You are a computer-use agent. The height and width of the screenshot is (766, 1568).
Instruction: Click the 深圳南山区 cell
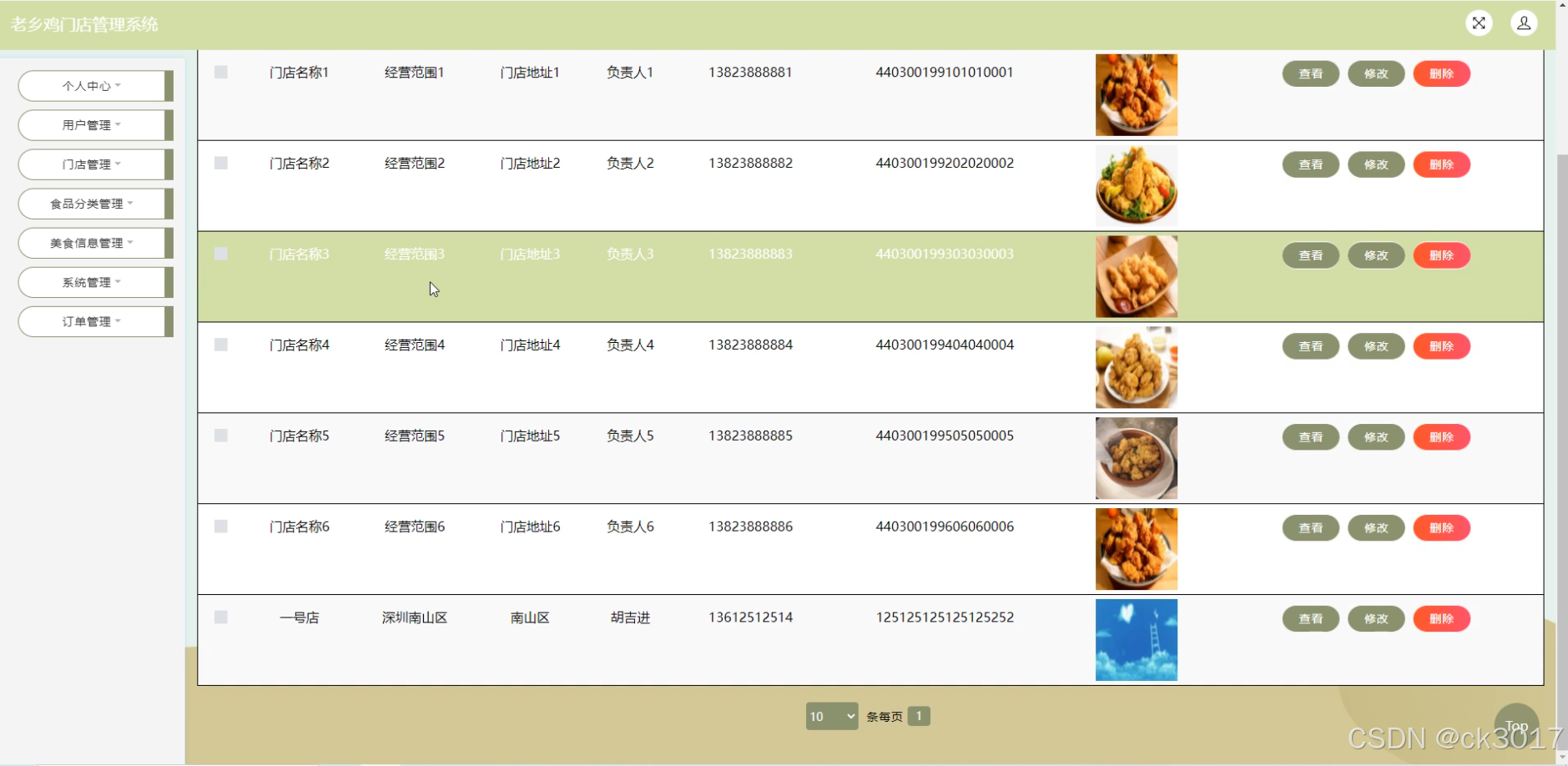click(x=415, y=618)
